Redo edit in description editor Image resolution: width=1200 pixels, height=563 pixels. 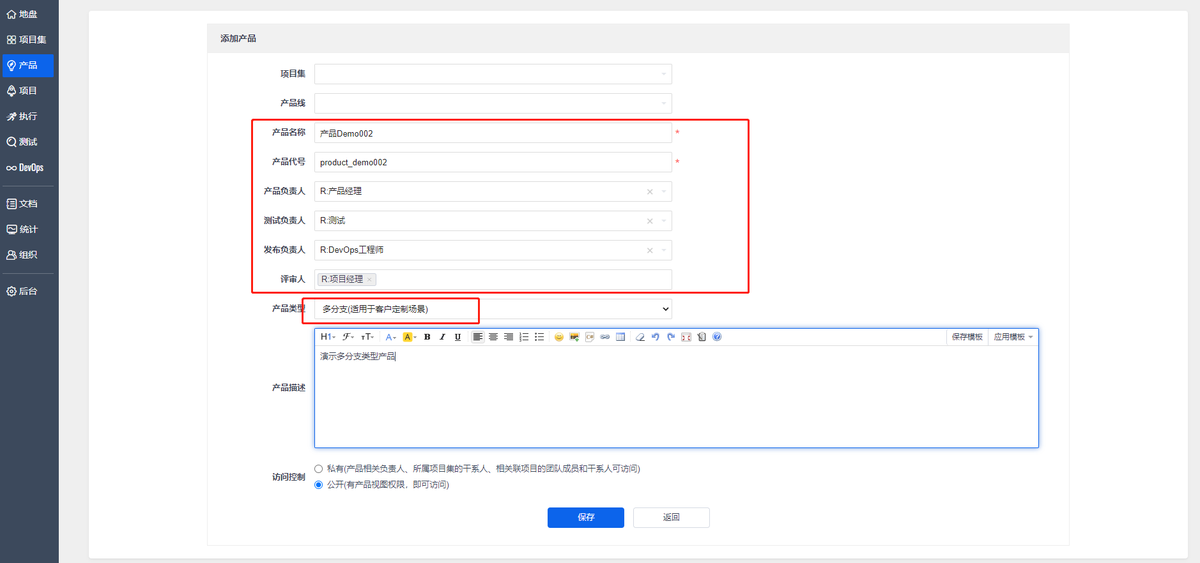[x=671, y=337]
